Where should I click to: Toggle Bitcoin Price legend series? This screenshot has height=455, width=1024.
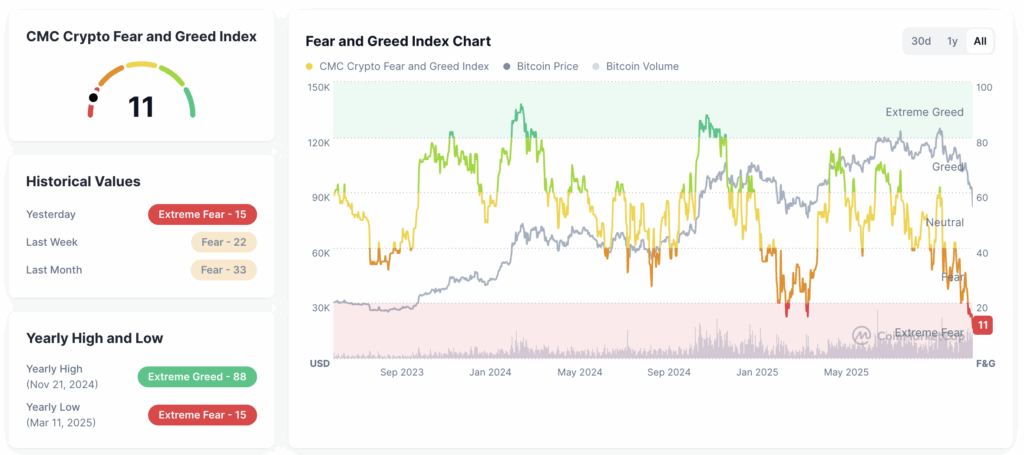click(547, 67)
